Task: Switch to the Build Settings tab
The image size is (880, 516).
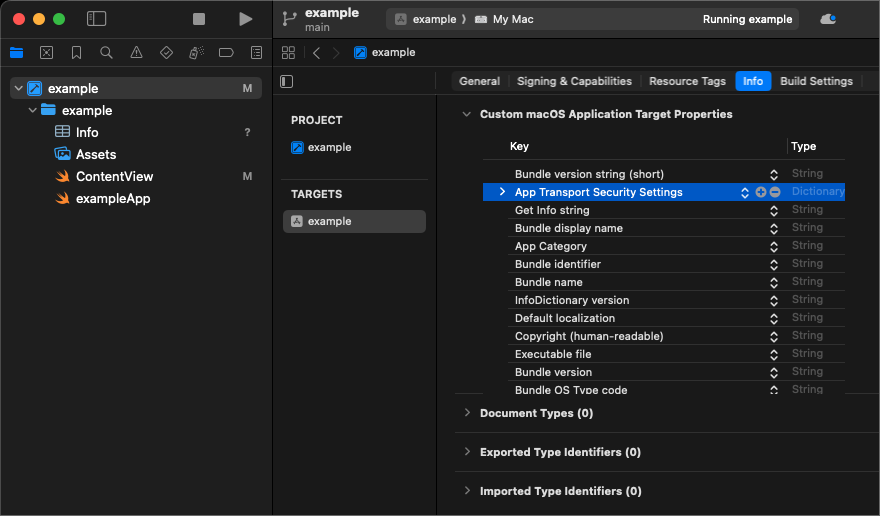Action: (816, 81)
